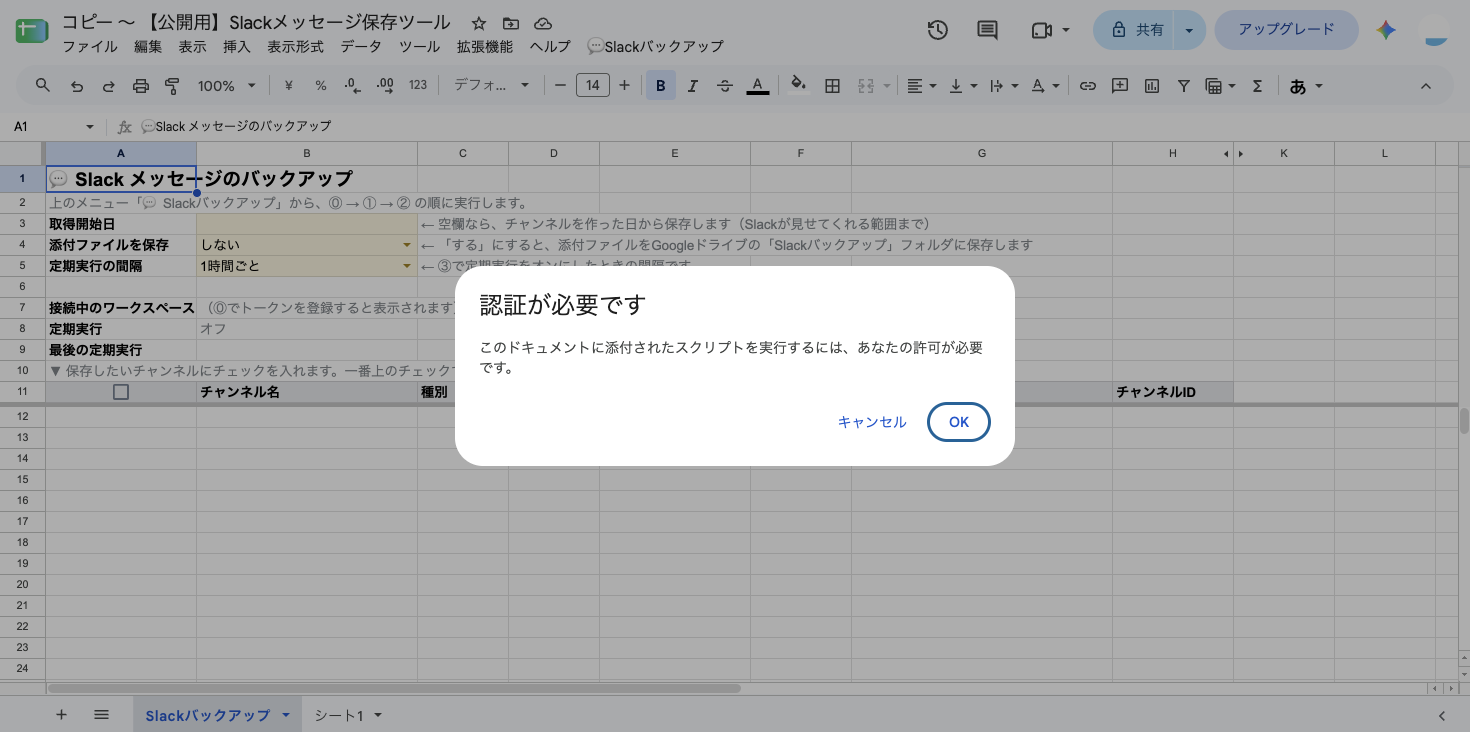The width and height of the screenshot is (1470, 732).
Task: Click the insert link icon
Action: point(1088,86)
